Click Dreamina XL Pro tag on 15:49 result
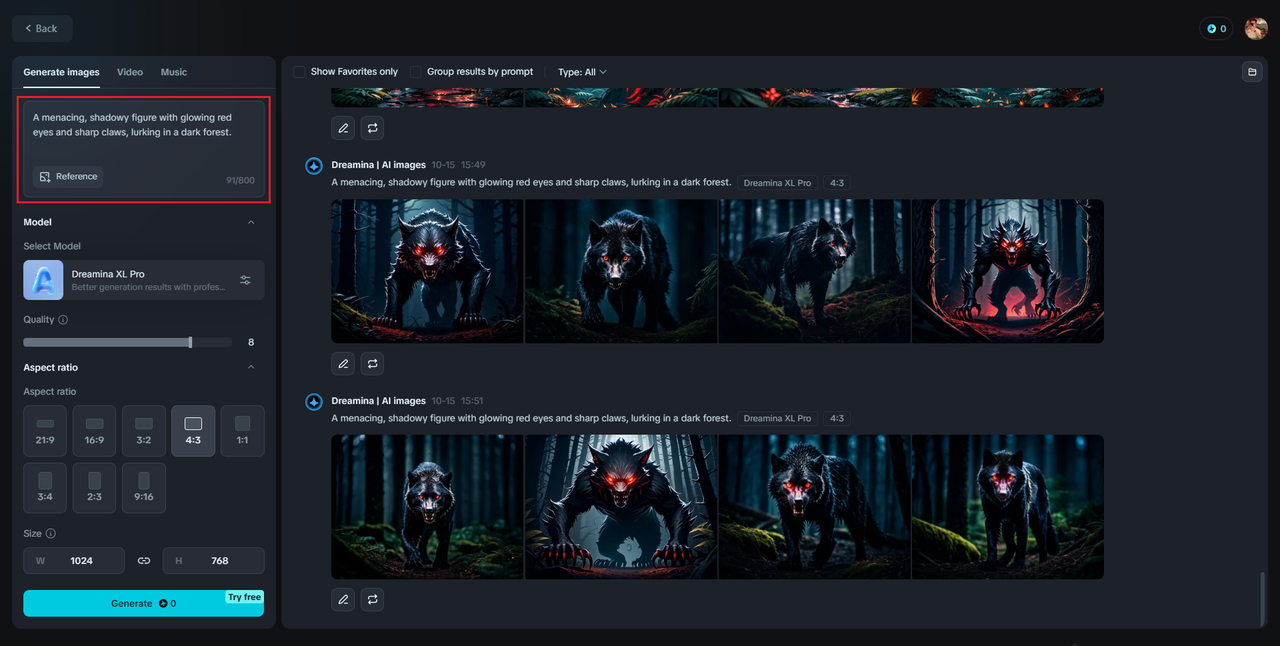This screenshot has width=1280, height=646. tap(777, 183)
